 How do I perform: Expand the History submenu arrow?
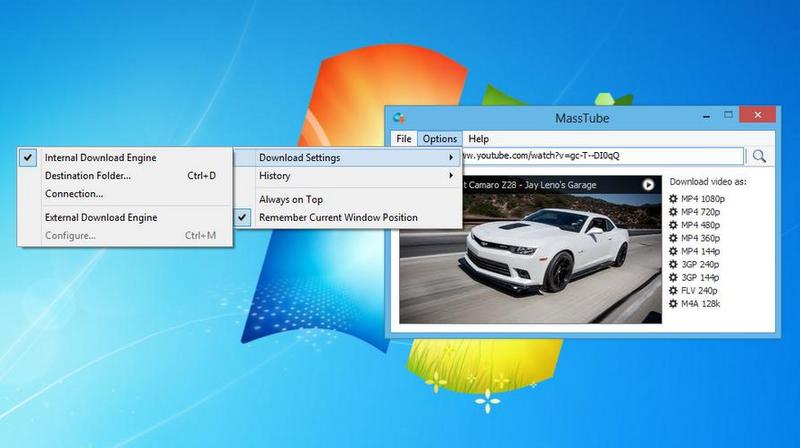tap(451, 176)
